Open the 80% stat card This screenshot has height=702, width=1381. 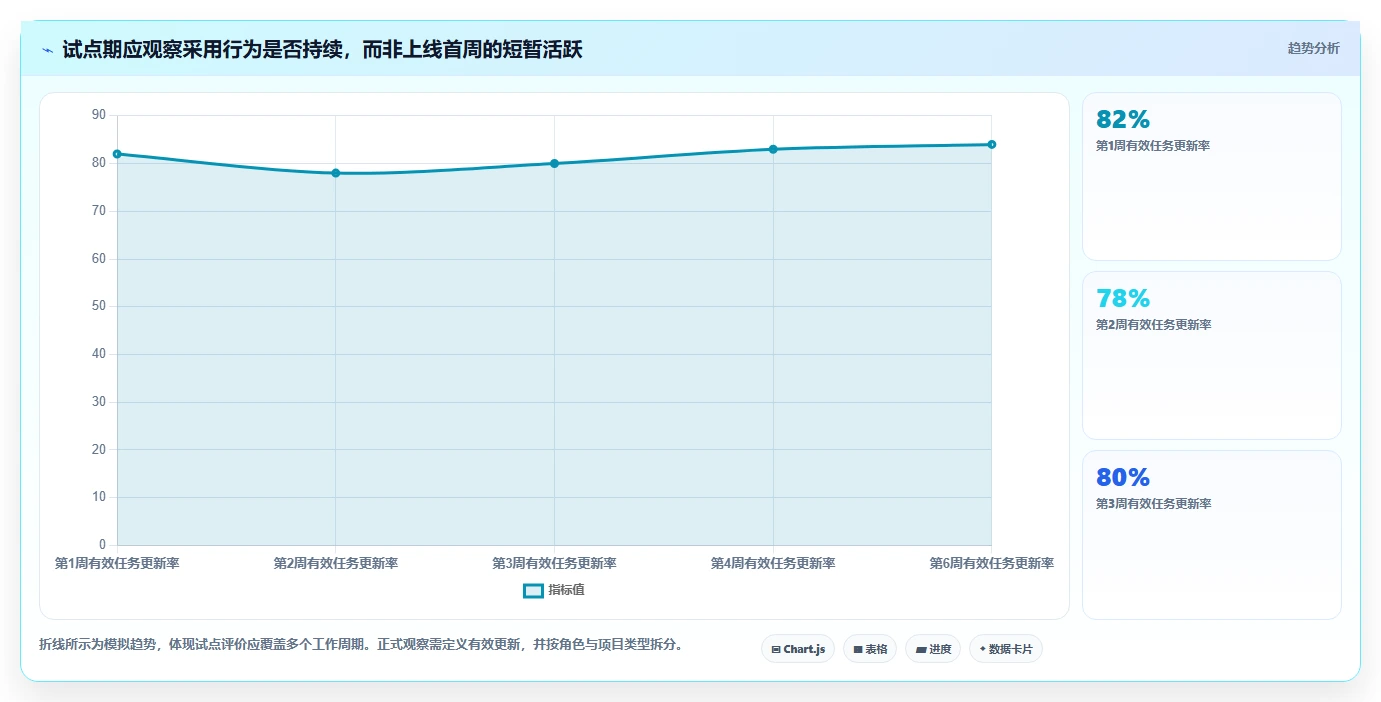click(1211, 534)
